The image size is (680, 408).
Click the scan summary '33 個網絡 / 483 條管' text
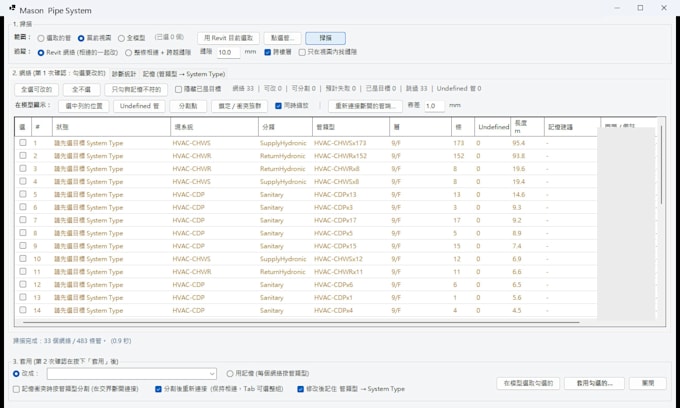(73, 341)
